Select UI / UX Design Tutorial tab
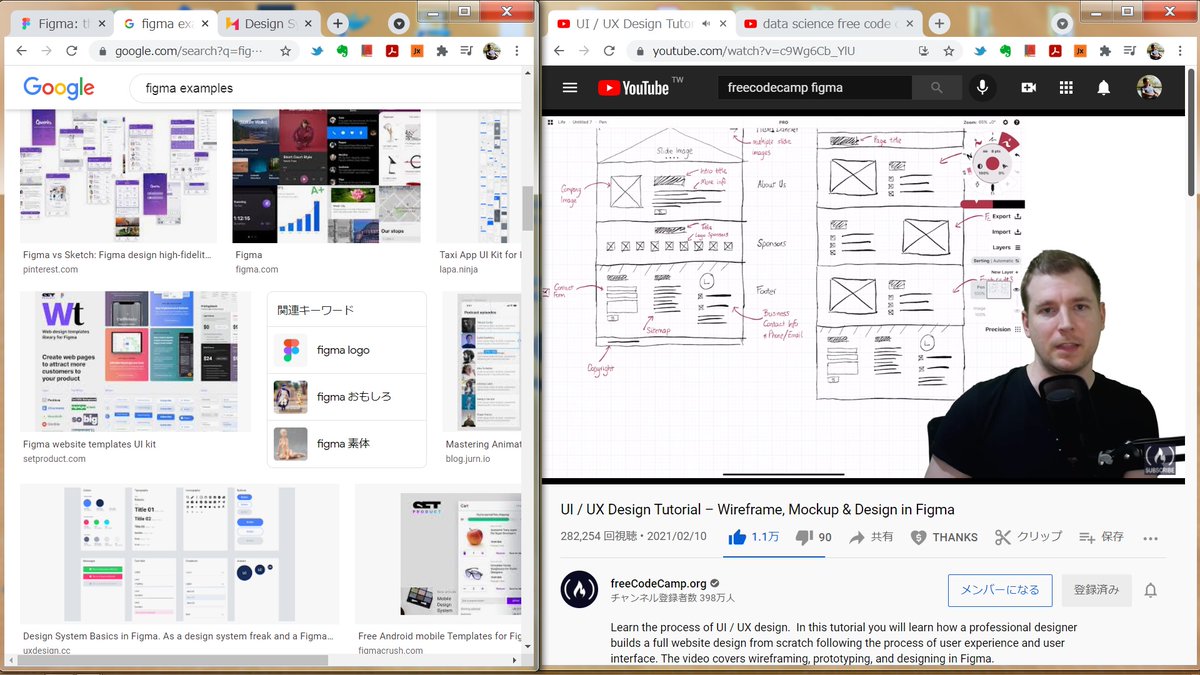Image resolution: width=1200 pixels, height=675 pixels. pos(640,23)
